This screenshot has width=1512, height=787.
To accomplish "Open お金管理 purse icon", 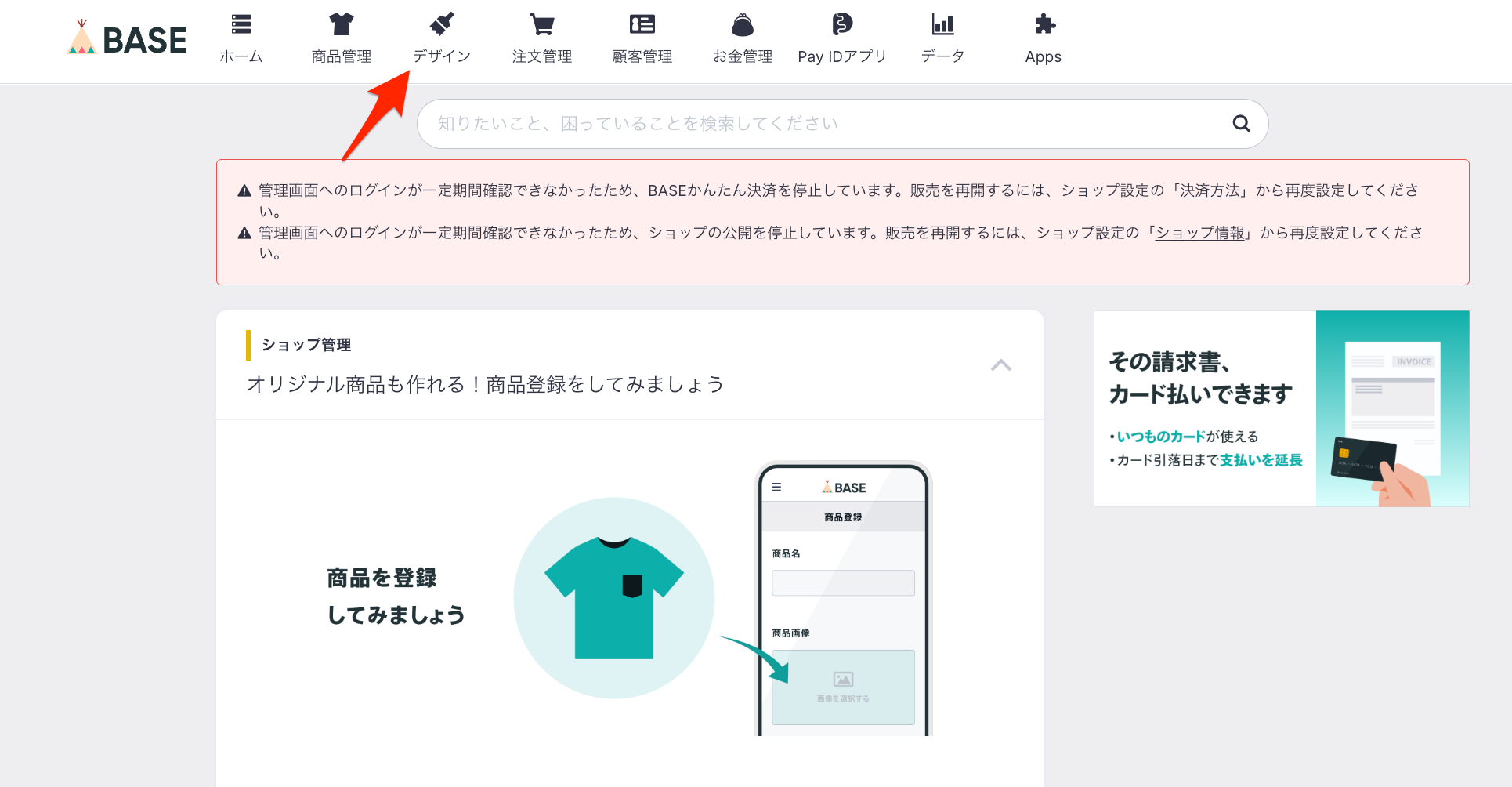I will pos(742,24).
